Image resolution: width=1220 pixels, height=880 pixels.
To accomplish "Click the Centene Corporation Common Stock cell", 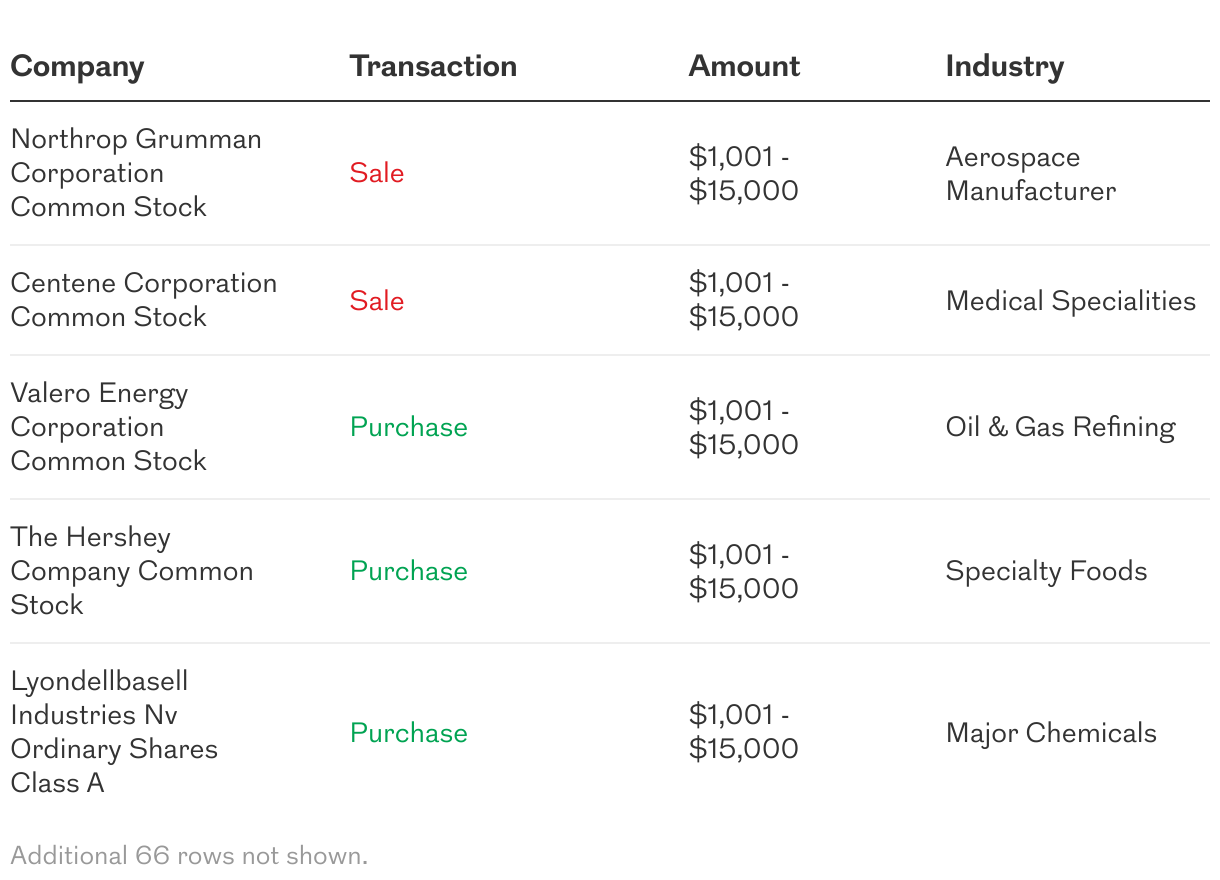I will pyautogui.click(x=143, y=300).
